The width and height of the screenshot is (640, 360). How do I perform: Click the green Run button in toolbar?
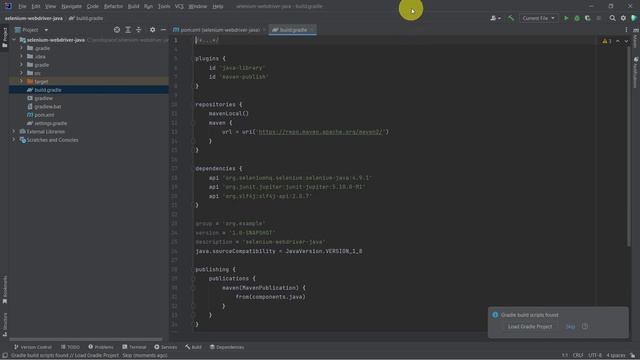[x=566, y=18]
